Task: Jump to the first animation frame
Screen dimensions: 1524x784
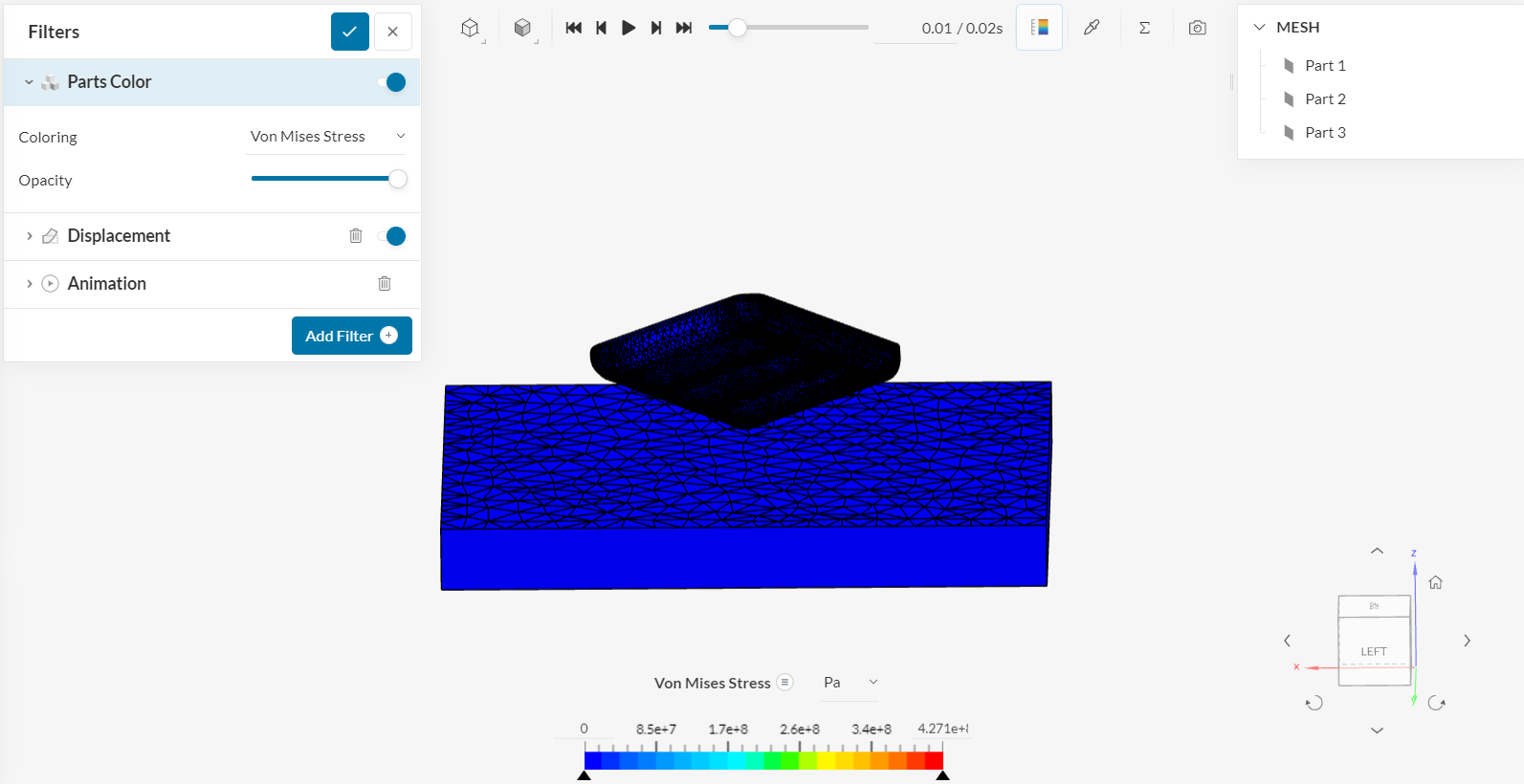Action: (x=573, y=28)
